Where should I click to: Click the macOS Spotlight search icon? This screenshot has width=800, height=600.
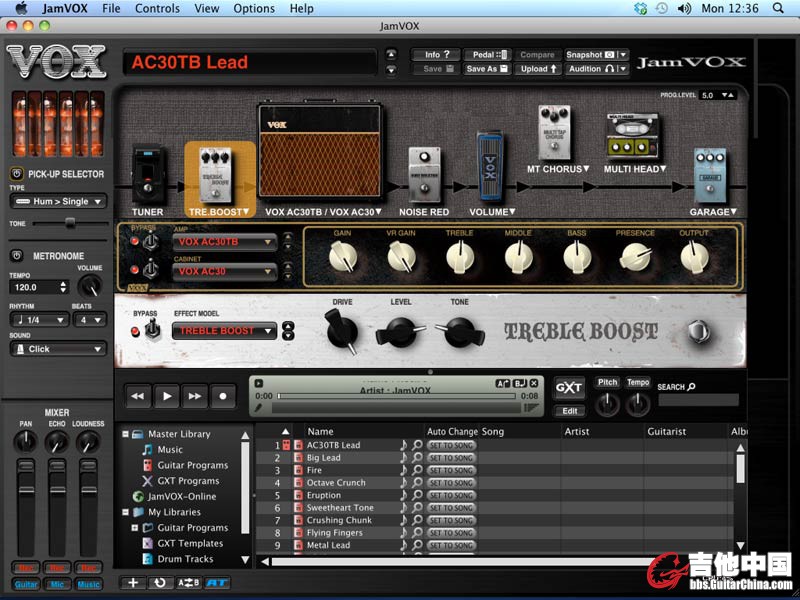778,8
